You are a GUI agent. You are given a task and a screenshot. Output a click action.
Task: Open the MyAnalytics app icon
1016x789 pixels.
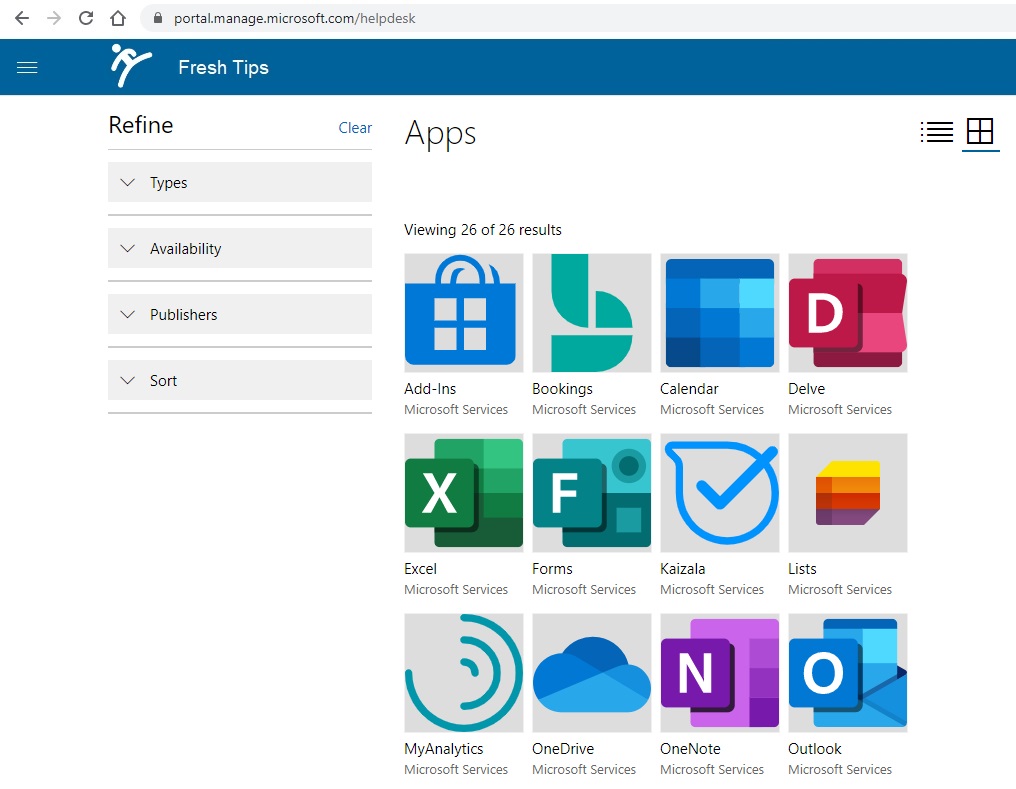(464, 673)
